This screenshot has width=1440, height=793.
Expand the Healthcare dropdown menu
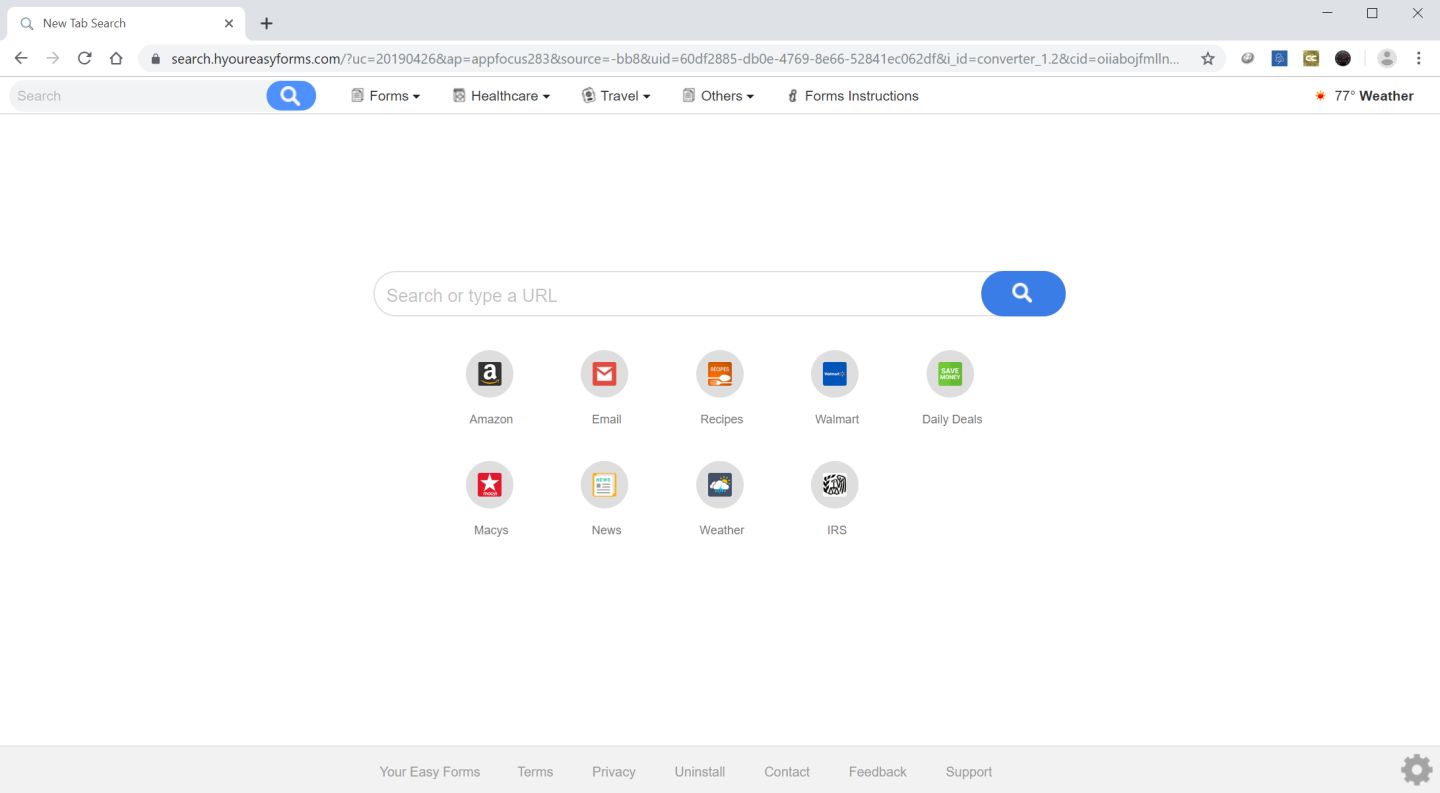[x=501, y=96]
